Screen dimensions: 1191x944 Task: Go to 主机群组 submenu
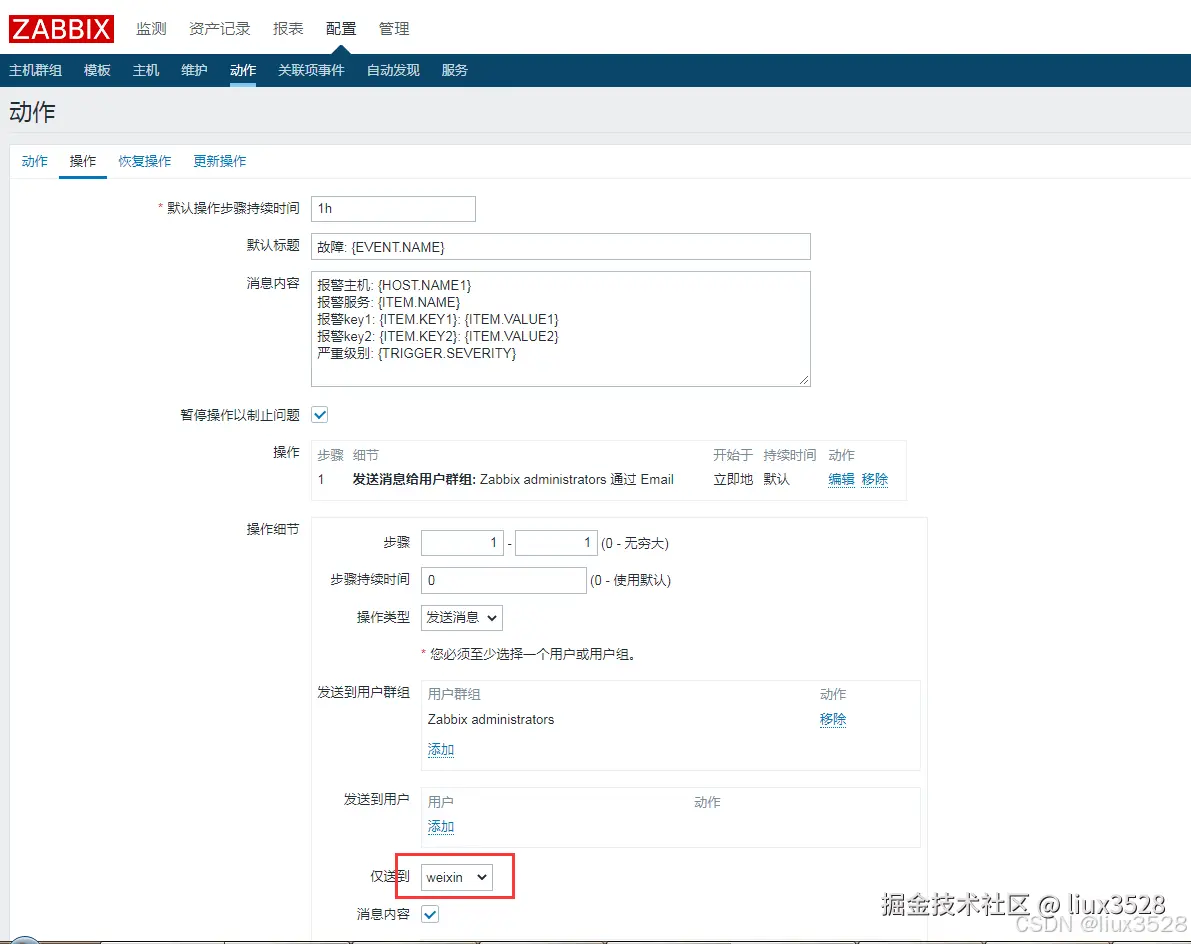pyautogui.click(x=36, y=70)
